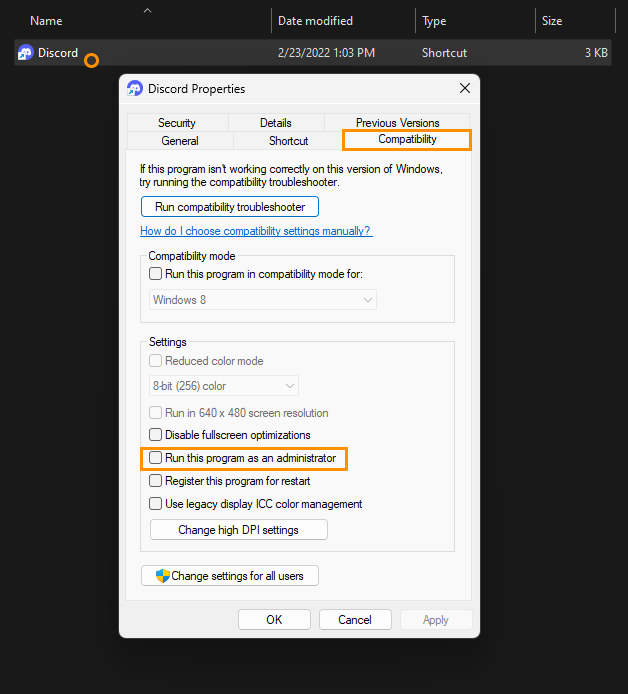Viewport: 628px width, 694px height.
Task: Enable Run this program as an administrator
Action: [155, 458]
